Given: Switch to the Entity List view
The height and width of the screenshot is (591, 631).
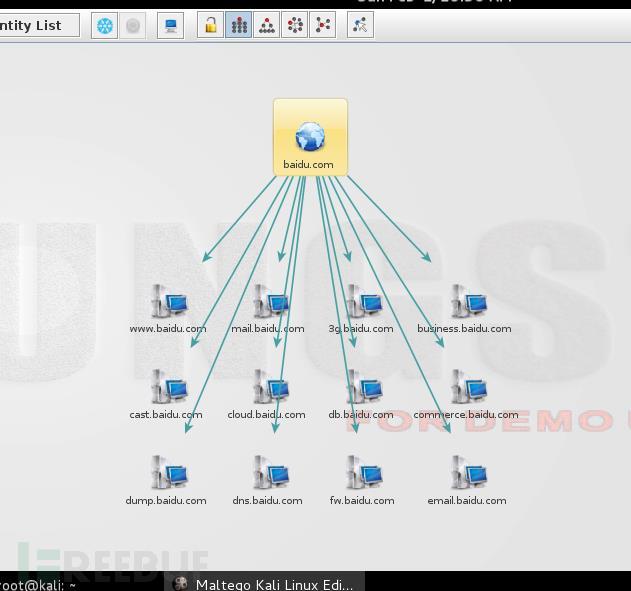Looking at the screenshot, I should click(x=39, y=25).
